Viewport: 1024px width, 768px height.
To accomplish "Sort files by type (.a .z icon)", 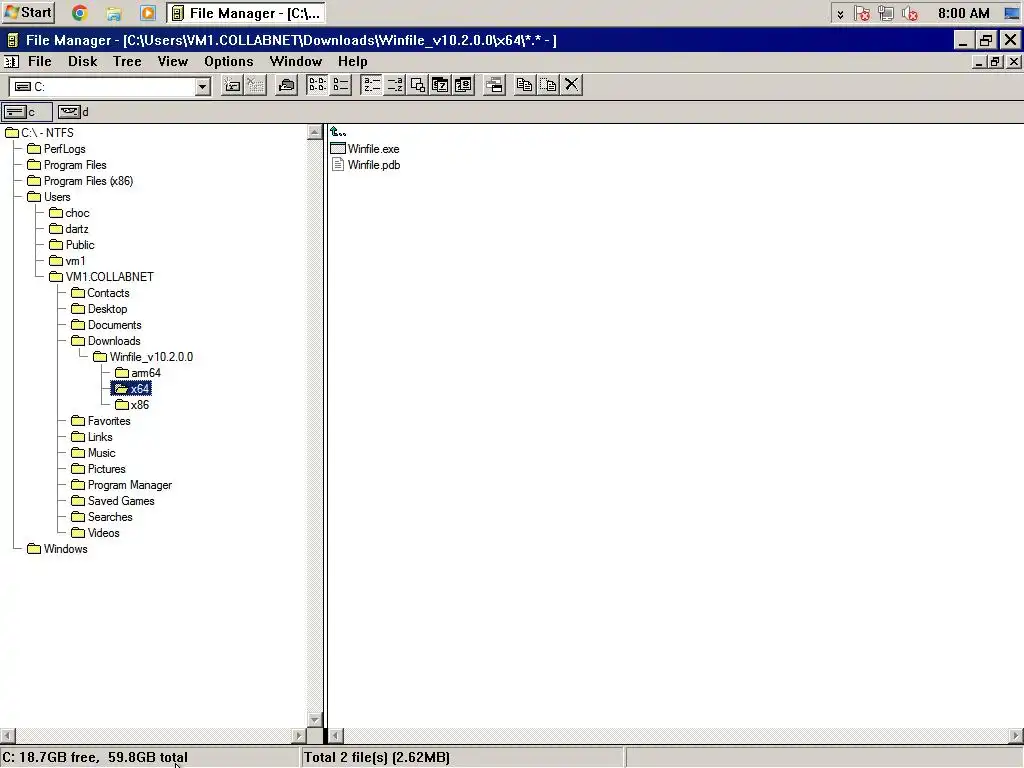I will (394, 85).
